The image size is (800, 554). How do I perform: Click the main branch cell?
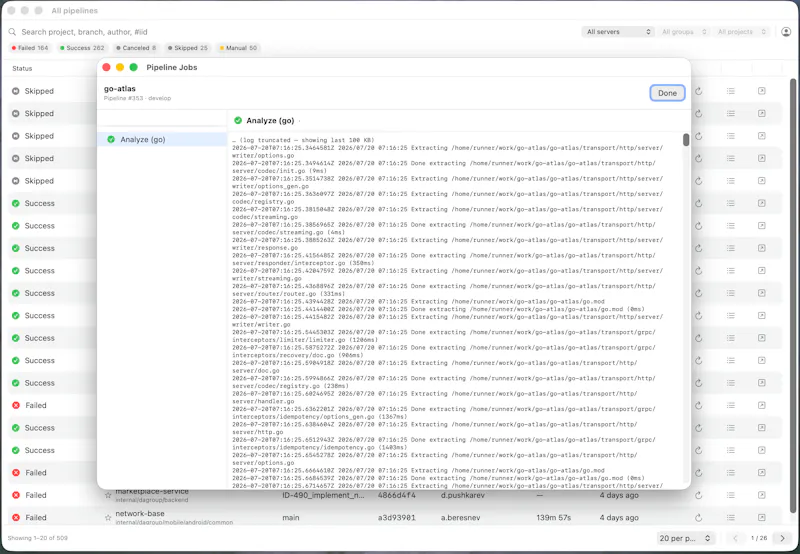click(x=291, y=517)
